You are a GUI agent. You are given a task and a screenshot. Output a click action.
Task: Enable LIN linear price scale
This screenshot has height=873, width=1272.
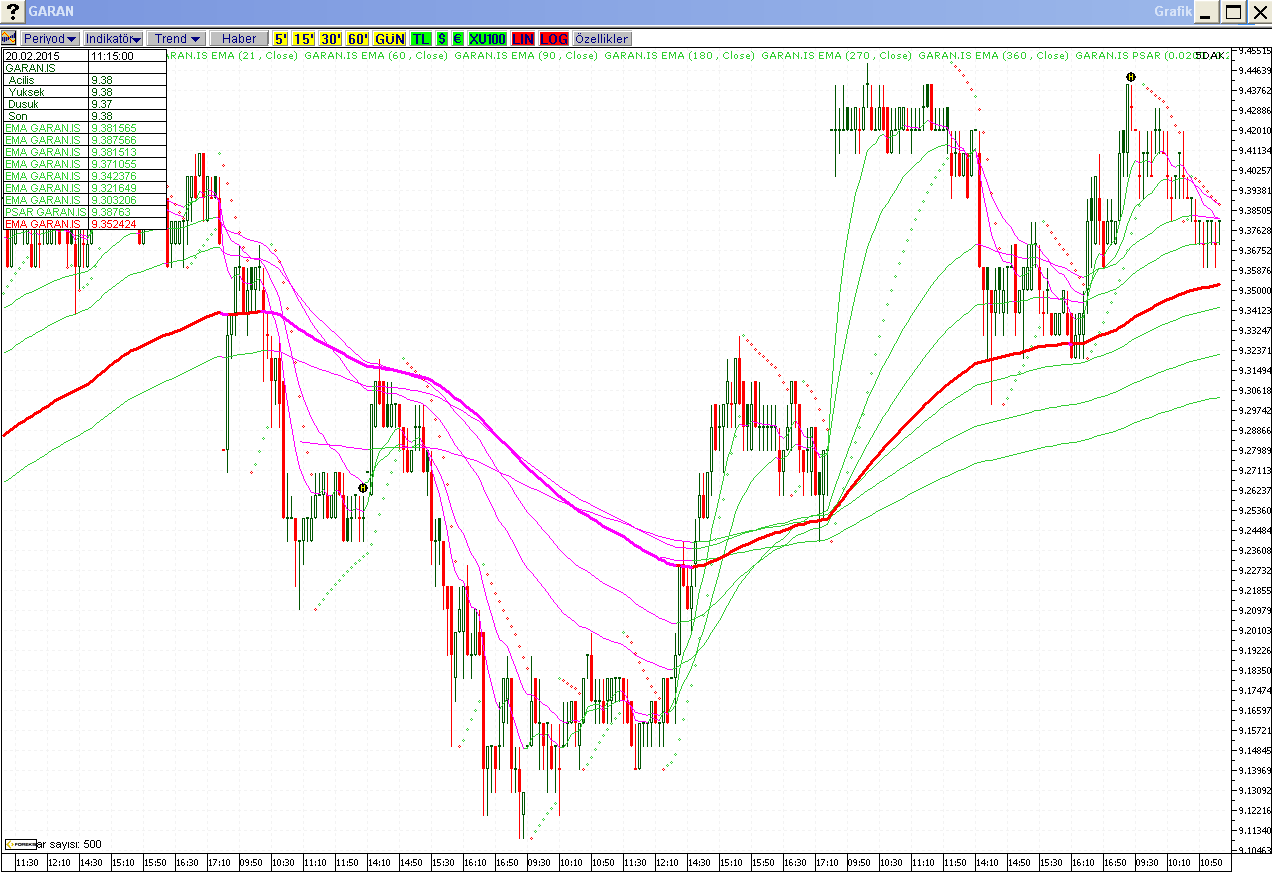tap(523, 38)
